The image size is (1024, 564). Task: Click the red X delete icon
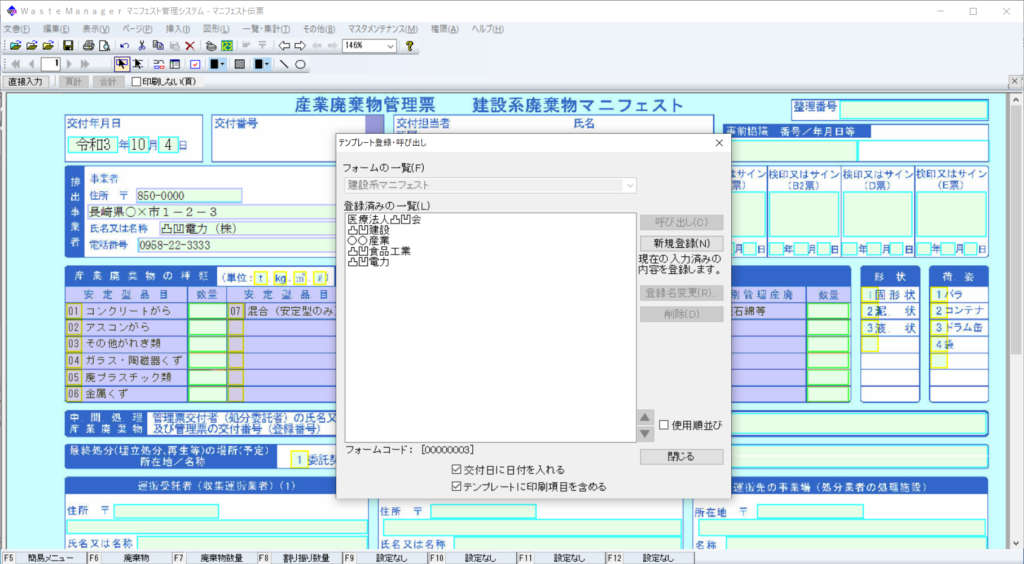pos(189,46)
